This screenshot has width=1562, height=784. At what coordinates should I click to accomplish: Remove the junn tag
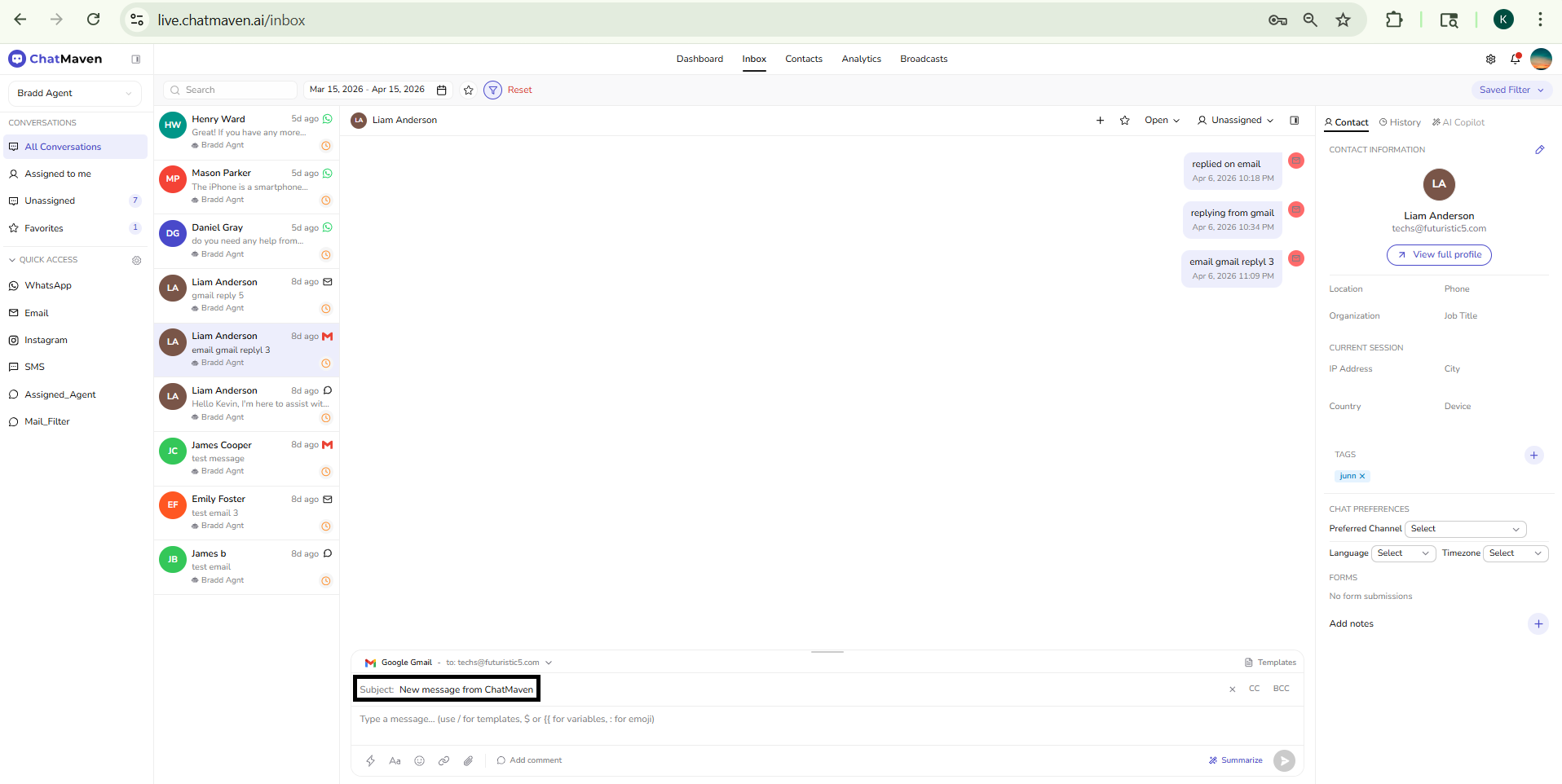1362,476
